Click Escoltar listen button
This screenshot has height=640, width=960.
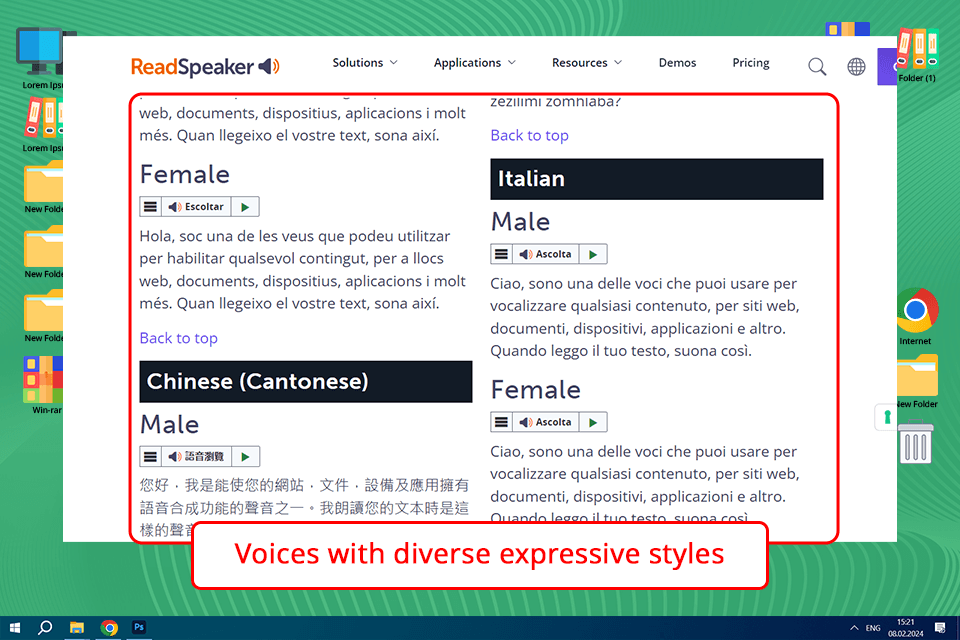[x=196, y=207]
